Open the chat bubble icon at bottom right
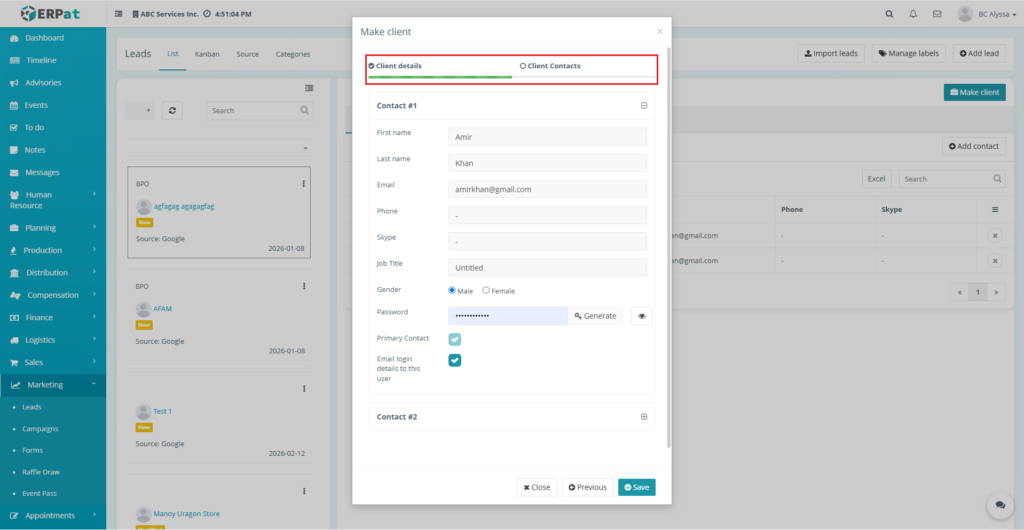This screenshot has height=530, width=1024. click(x=997, y=505)
